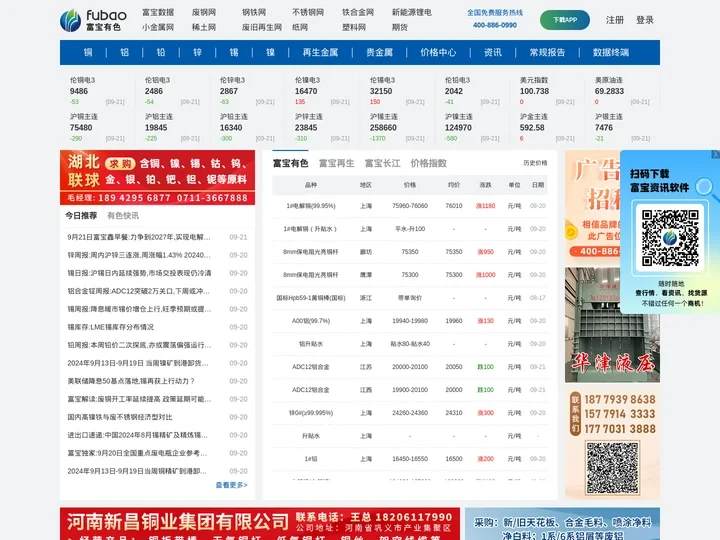Open 废钢网 site link

point(204,12)
